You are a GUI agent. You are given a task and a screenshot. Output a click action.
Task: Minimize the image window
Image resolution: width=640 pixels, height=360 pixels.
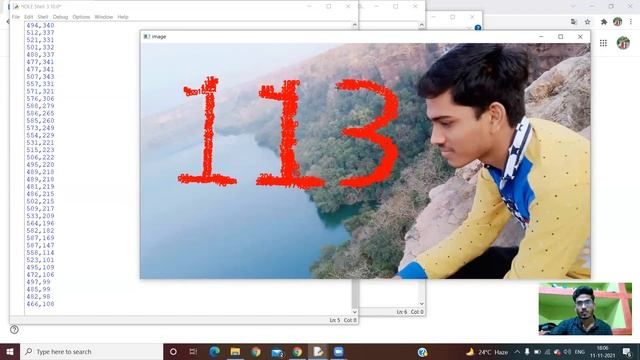(541, 37)
